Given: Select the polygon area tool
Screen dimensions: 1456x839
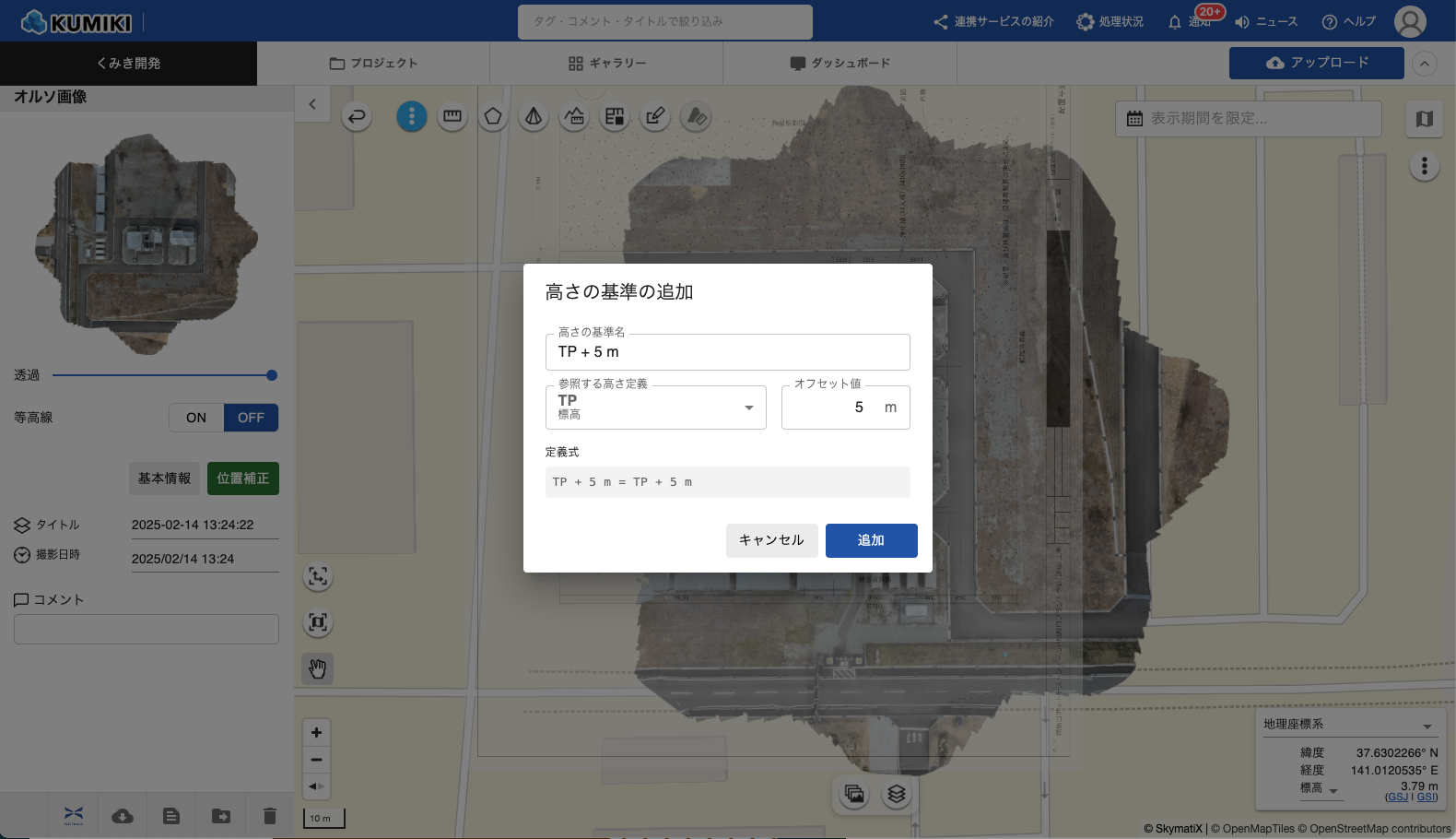Looking at the screenshot, I should coord(493,116).
